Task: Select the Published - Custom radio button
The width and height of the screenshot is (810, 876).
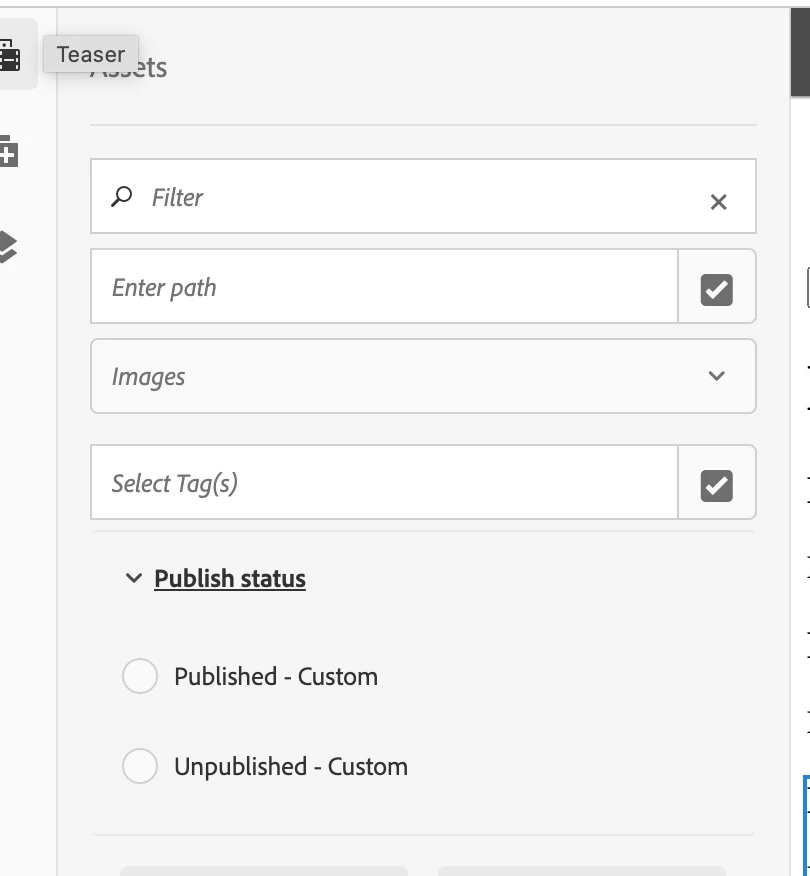Action: pos(140,676)
